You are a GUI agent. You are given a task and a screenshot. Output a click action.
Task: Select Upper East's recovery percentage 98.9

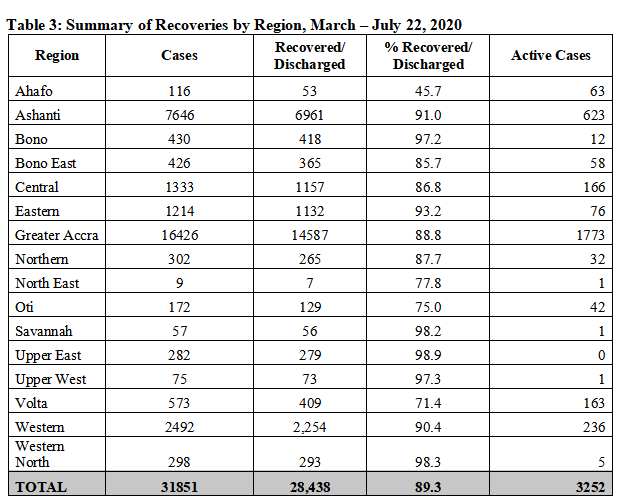(x=429, y=355)
